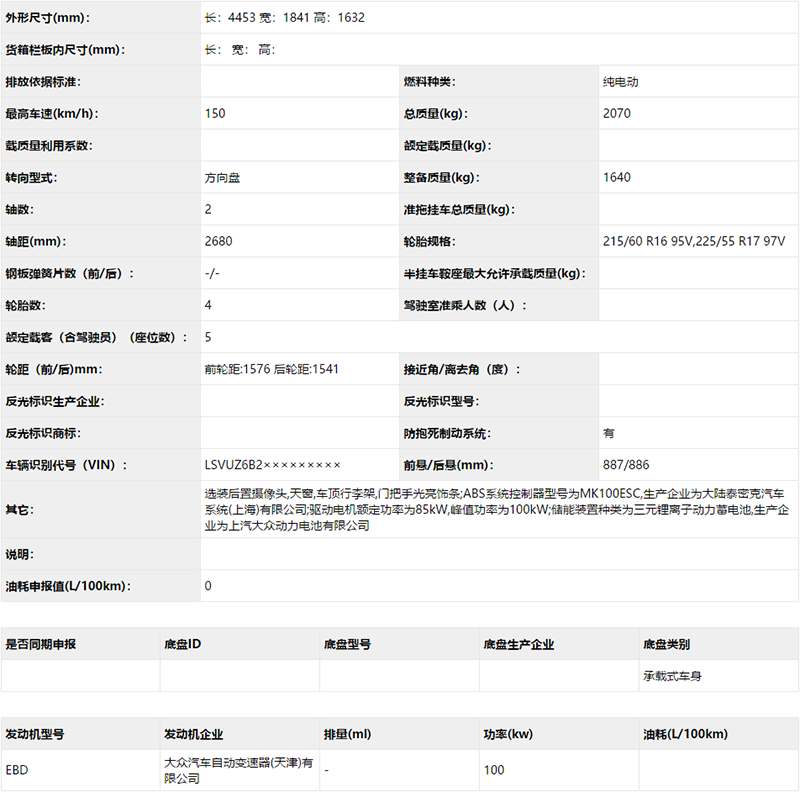Click the 反光标识商标 label

(43, 434)
